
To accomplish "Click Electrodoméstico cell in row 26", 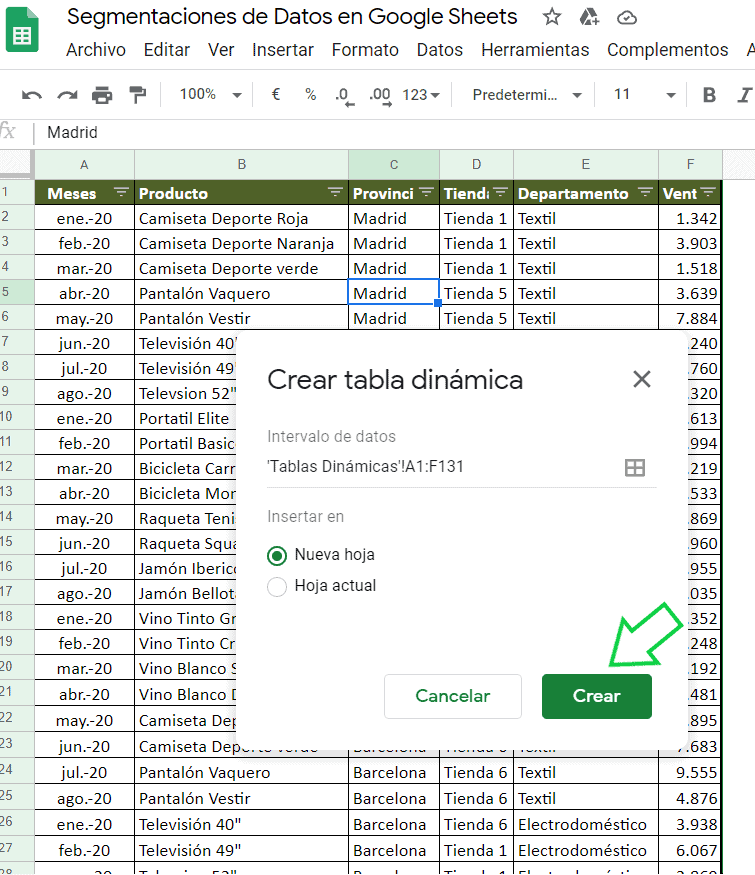I will point(586,824).
